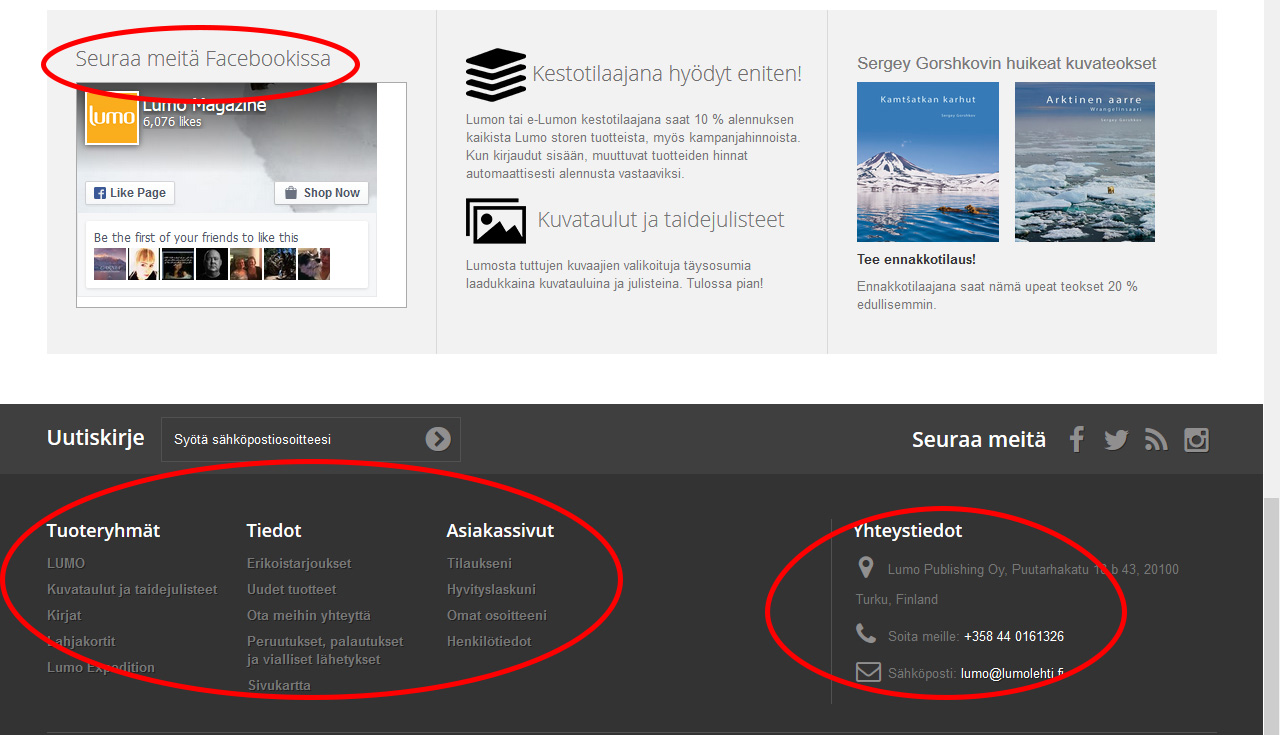Click the Yhteystiedot footer heading

click(x=908, y=530)
